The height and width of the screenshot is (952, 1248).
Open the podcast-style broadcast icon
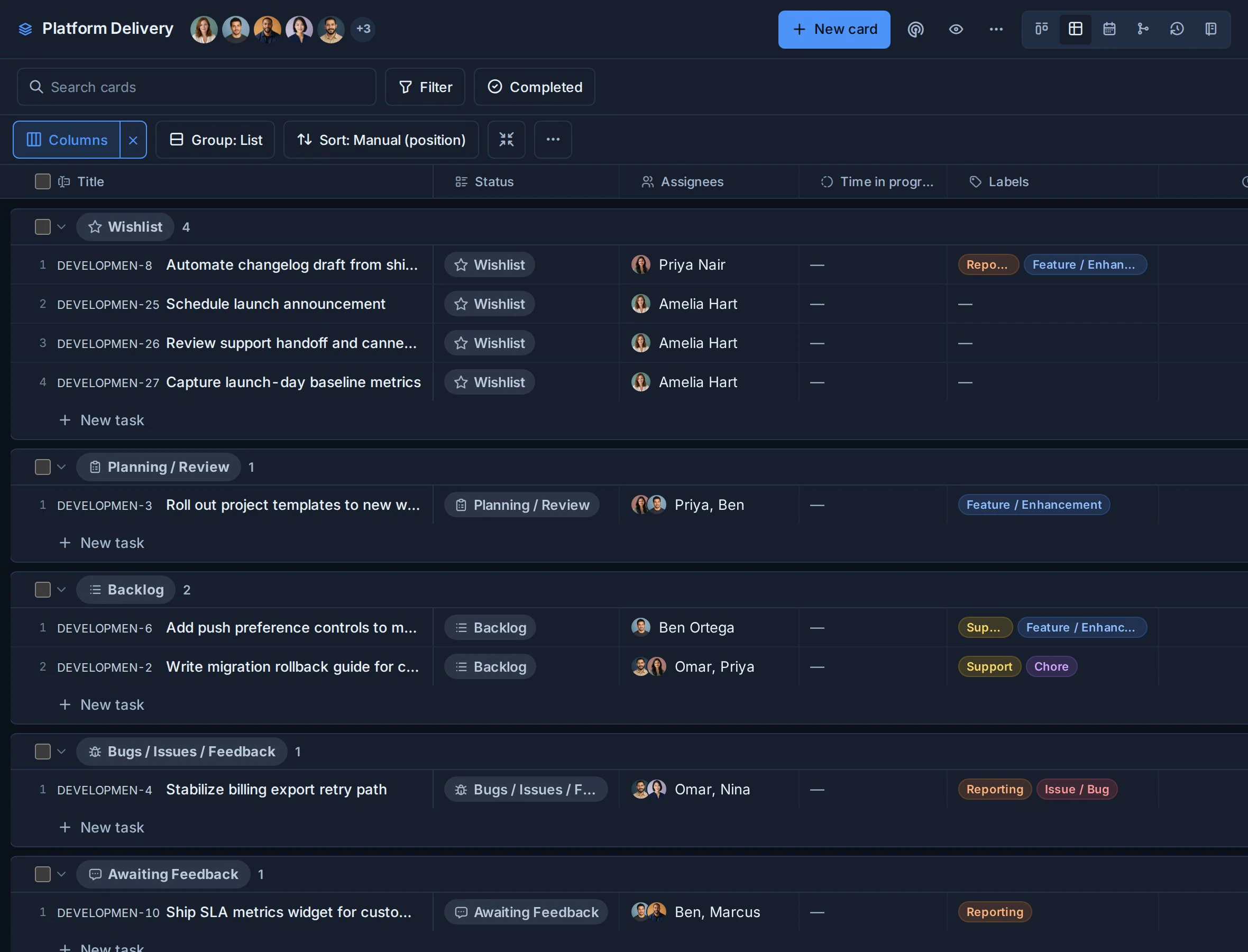[915, 29]
